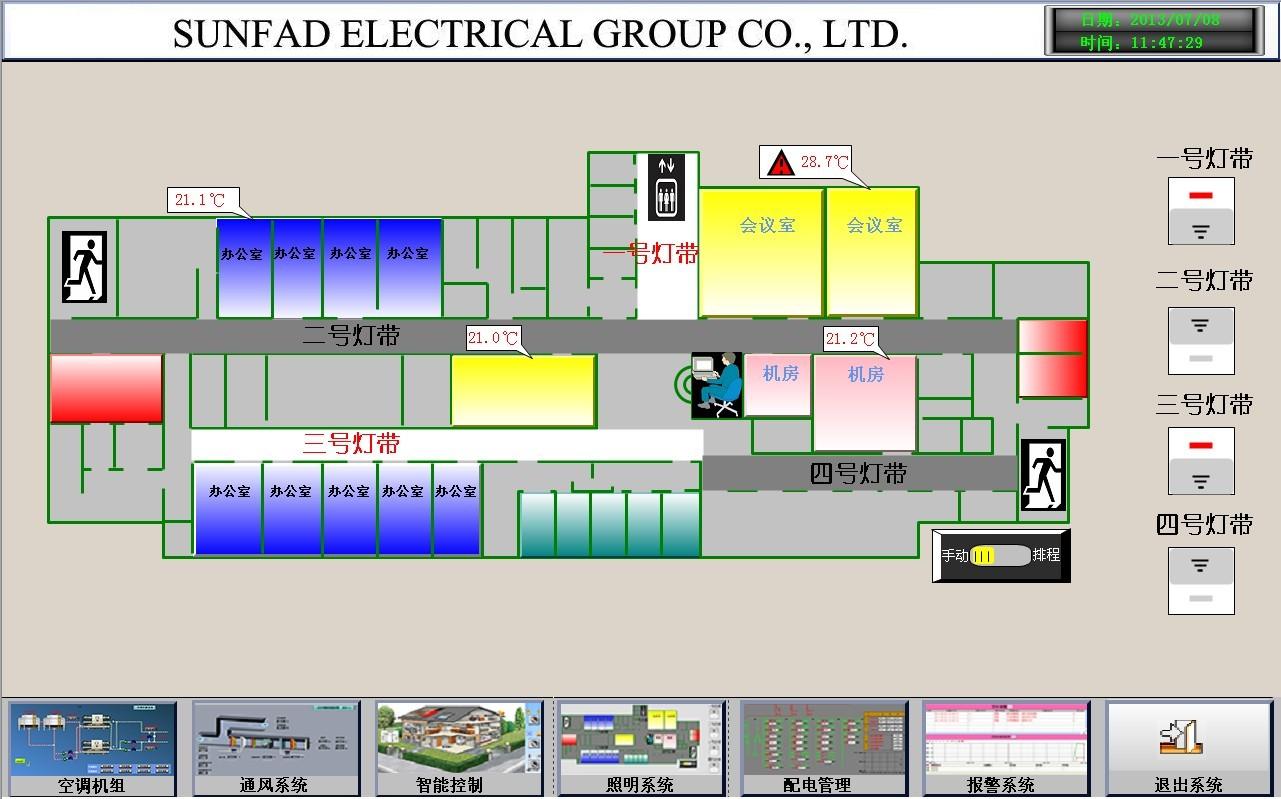
Task: Click the teal rooms at bottom center
Action: [x=610, y=524]
